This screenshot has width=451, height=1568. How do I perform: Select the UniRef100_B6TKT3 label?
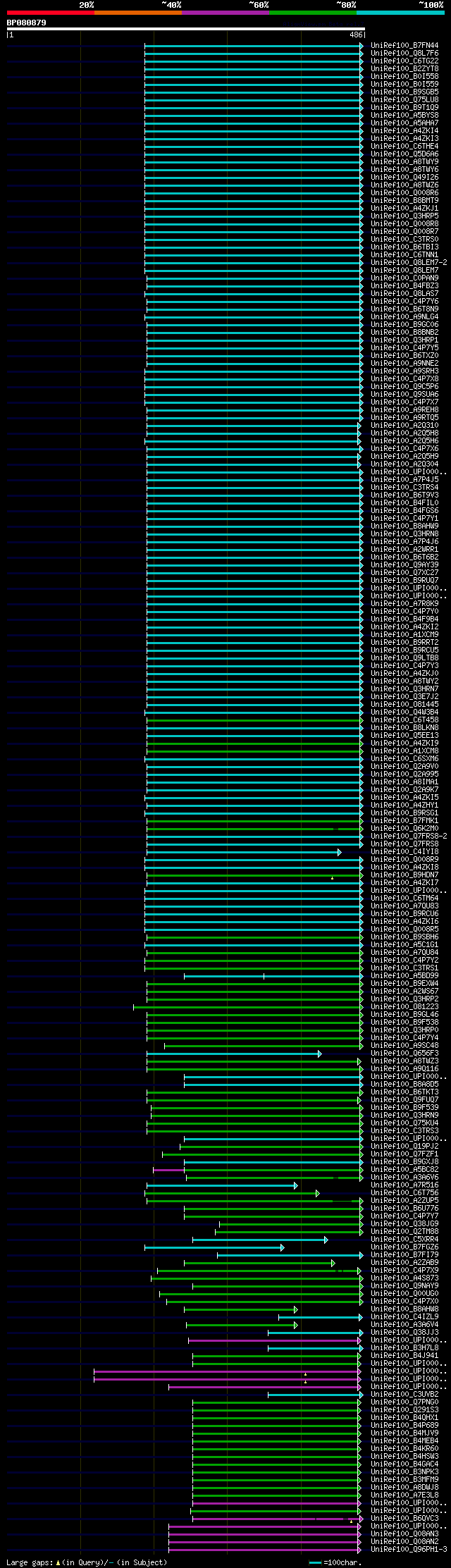(x=404, y=1092)
